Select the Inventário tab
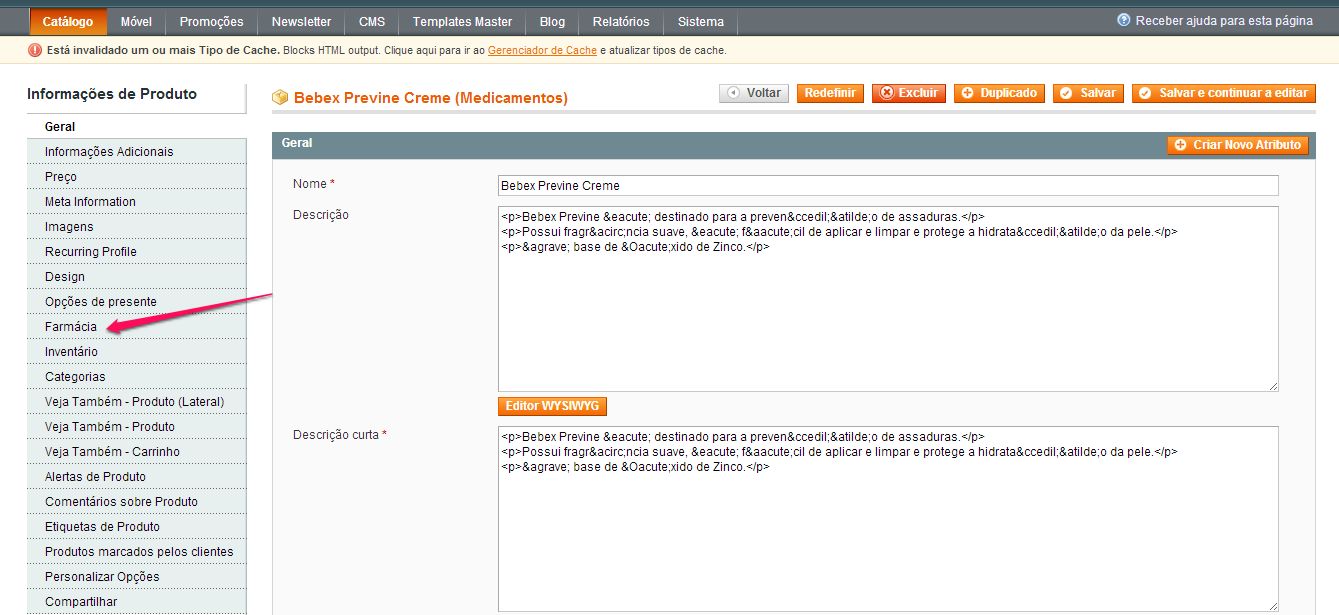This screenshot has width=1339, height=615. click(136, 352)
